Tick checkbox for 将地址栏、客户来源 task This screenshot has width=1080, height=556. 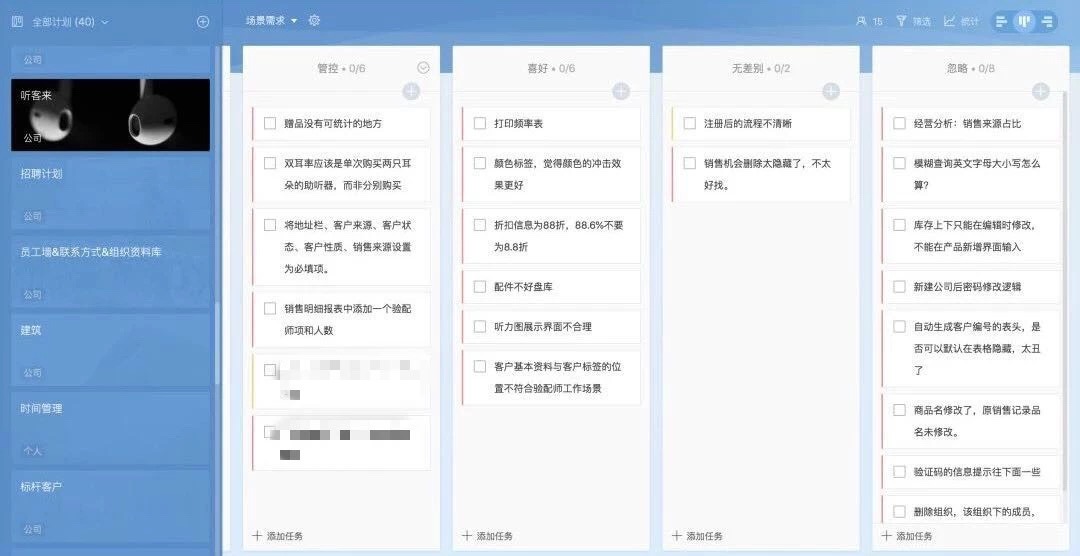270,225
